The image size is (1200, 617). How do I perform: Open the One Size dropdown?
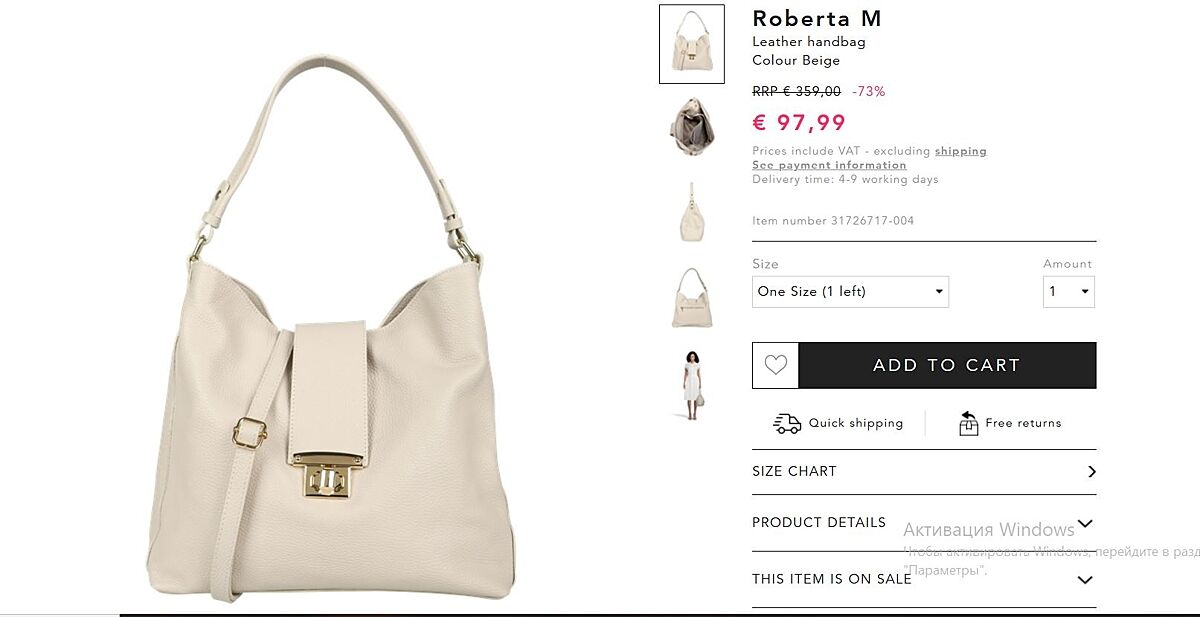850,292
